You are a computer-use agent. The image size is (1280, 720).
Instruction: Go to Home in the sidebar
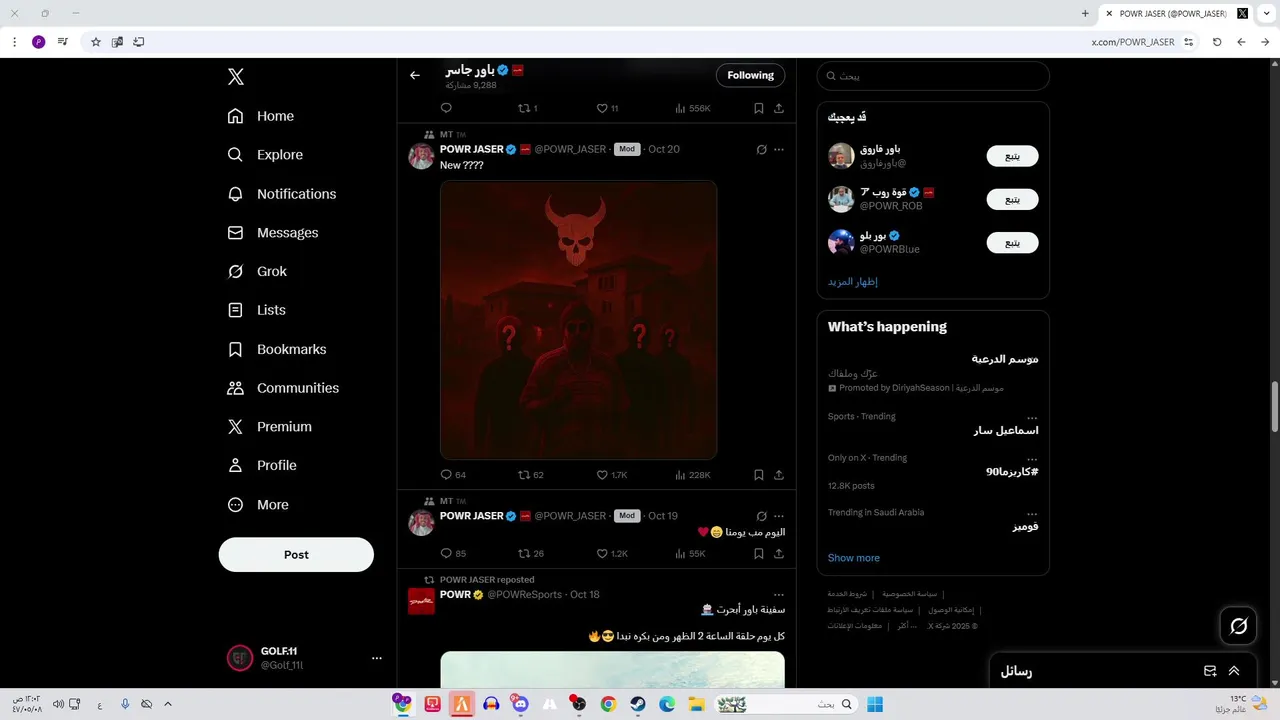pyautogui.click(x=261, y=116)
